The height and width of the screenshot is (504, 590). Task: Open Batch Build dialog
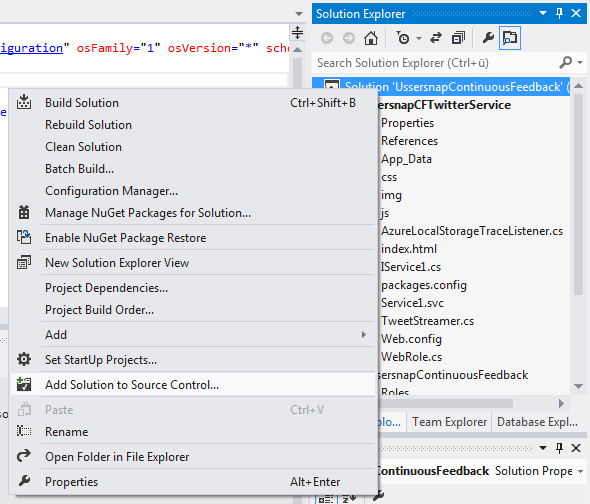click(193, 169)
